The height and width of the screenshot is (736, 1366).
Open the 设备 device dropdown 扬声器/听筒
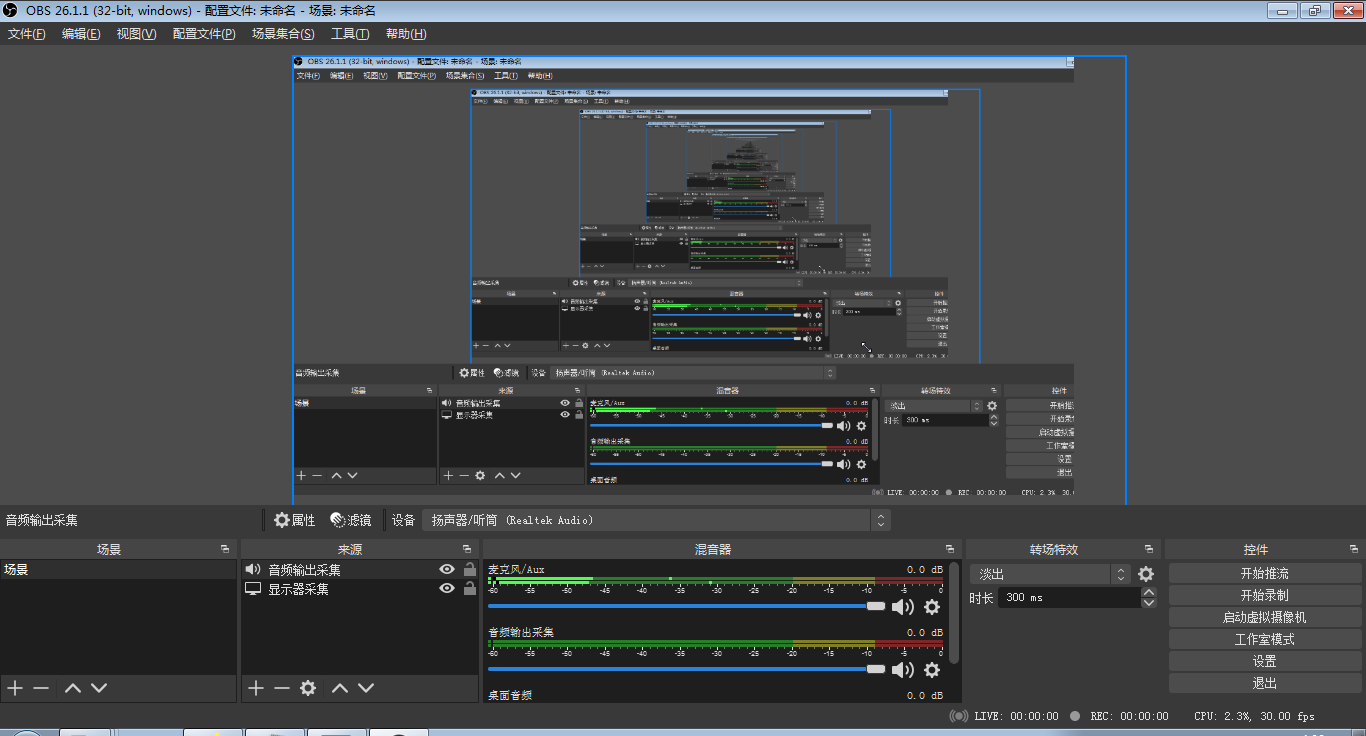(656, 520)
